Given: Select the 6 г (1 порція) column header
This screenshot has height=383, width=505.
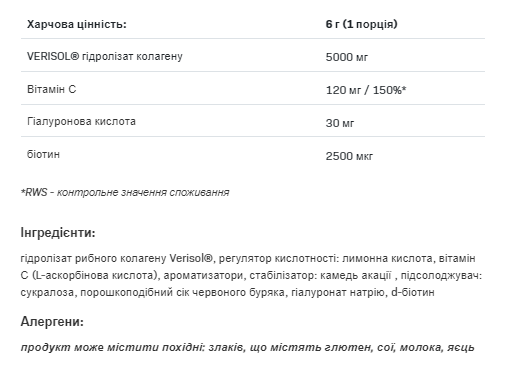Looking at the screenshot, I should coord(361,24).
